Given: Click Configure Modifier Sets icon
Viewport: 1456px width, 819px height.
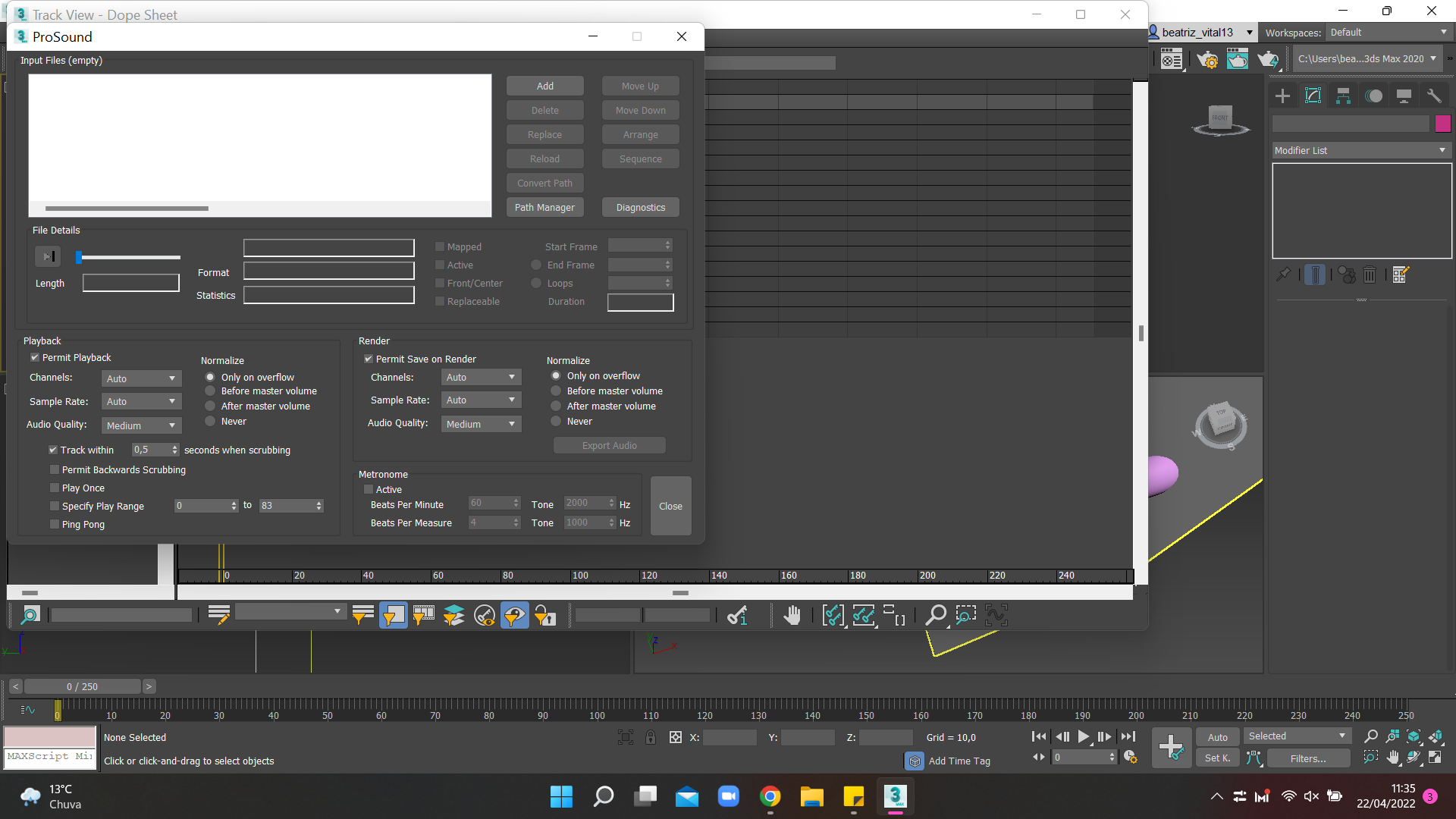Looking at the screenshot, I should click(x=1400, y=275).
